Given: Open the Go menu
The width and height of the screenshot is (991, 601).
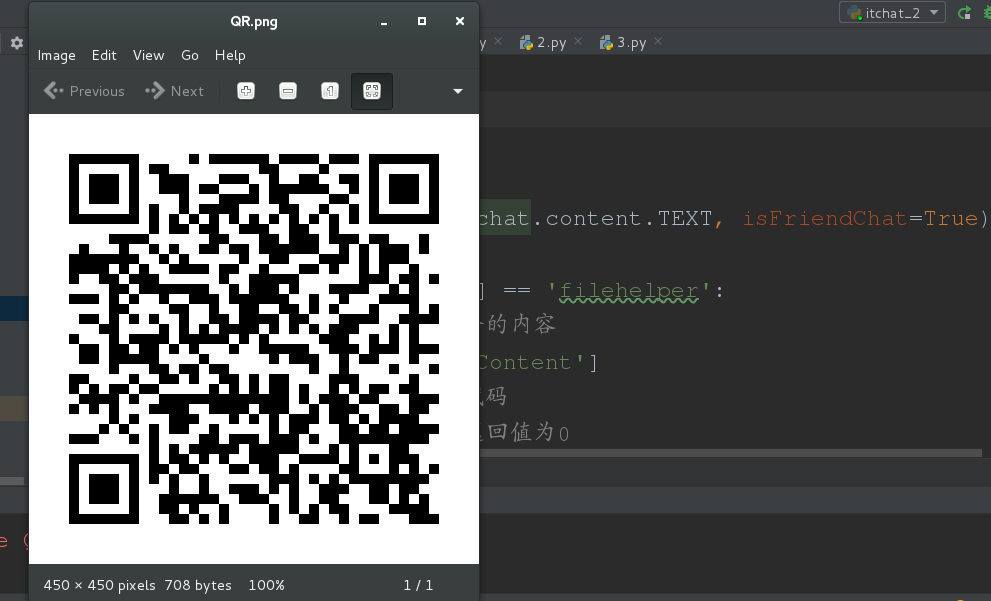Looking at the screenshot, I should pos(189,55).
